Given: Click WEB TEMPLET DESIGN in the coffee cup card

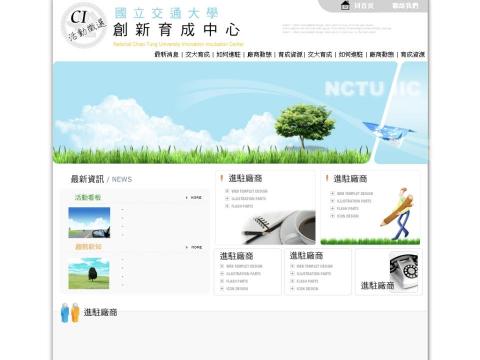Looking at the screenshot, I should (x=249, y=191).
